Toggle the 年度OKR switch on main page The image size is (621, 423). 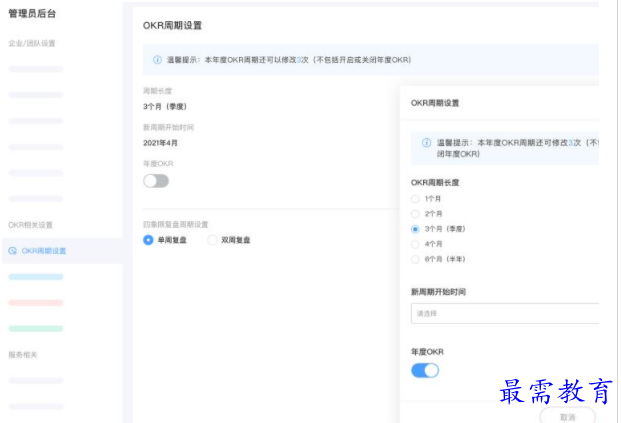[156, 181]
